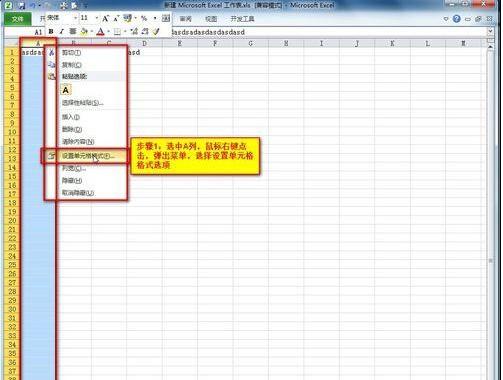Select column L header
Viewport: 503px width, 380px height.
[x=428, y=43]
